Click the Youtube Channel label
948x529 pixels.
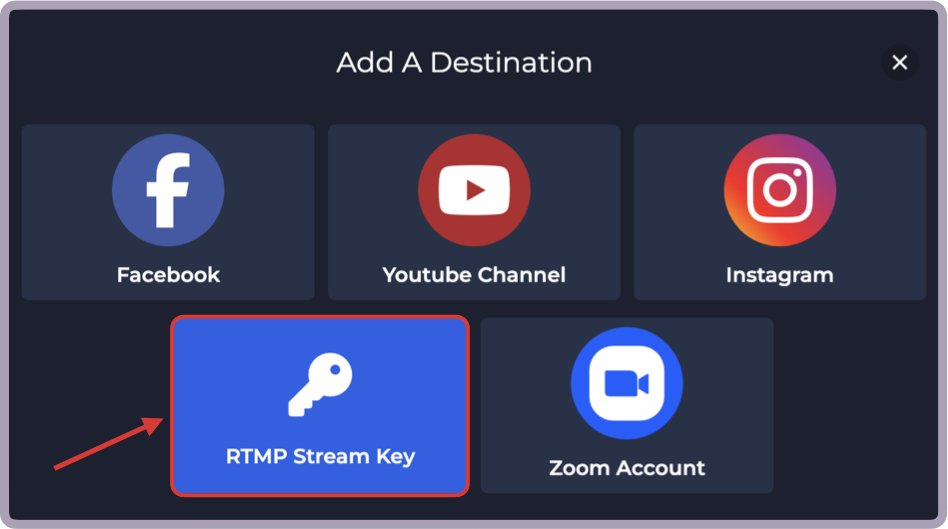point(474,275)
